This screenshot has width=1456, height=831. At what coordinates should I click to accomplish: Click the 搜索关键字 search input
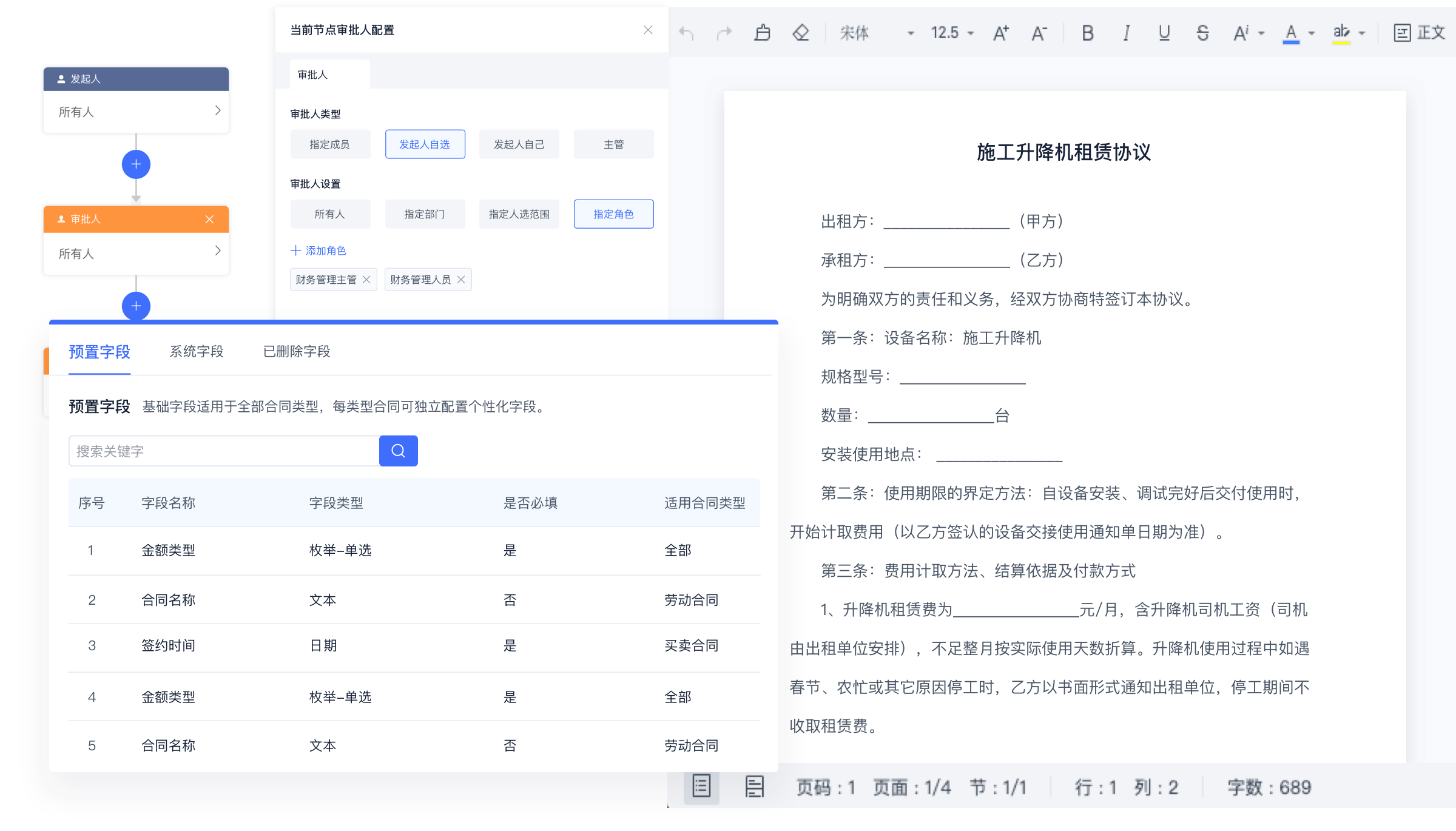tap(223, 451)
